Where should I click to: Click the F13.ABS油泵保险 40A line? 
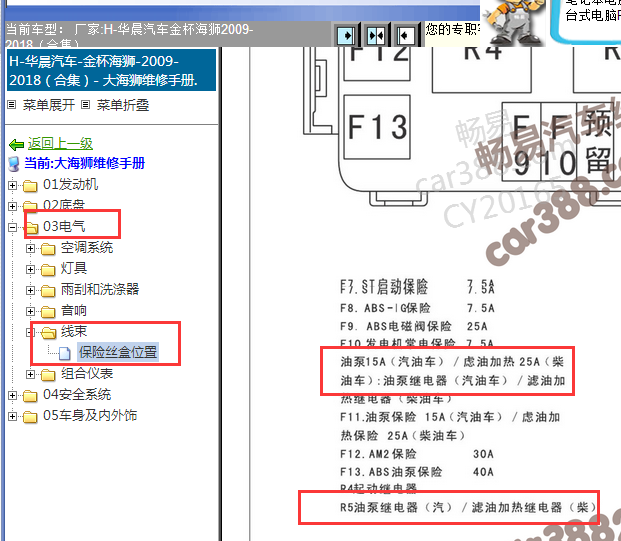417,472
